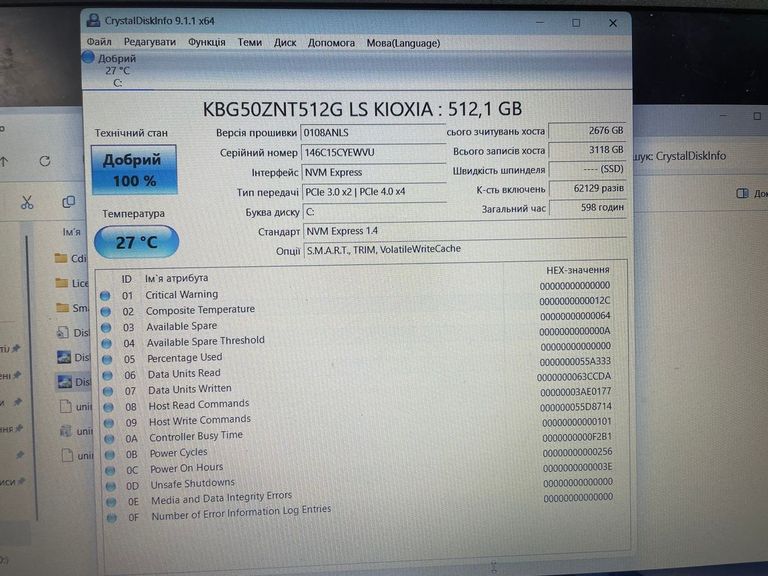Click the status dot of Unsafe Shutdowns
This screenshot has height=576, width=768.
pos(111,486)
